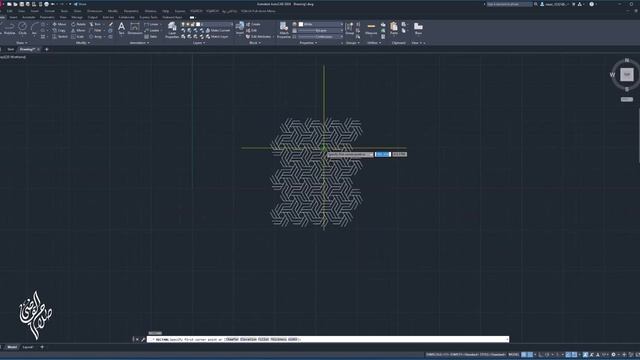This screenshot has width=640, height=360.
Task: Switch to the Insert ribbon tab
Action: (13, 18)
